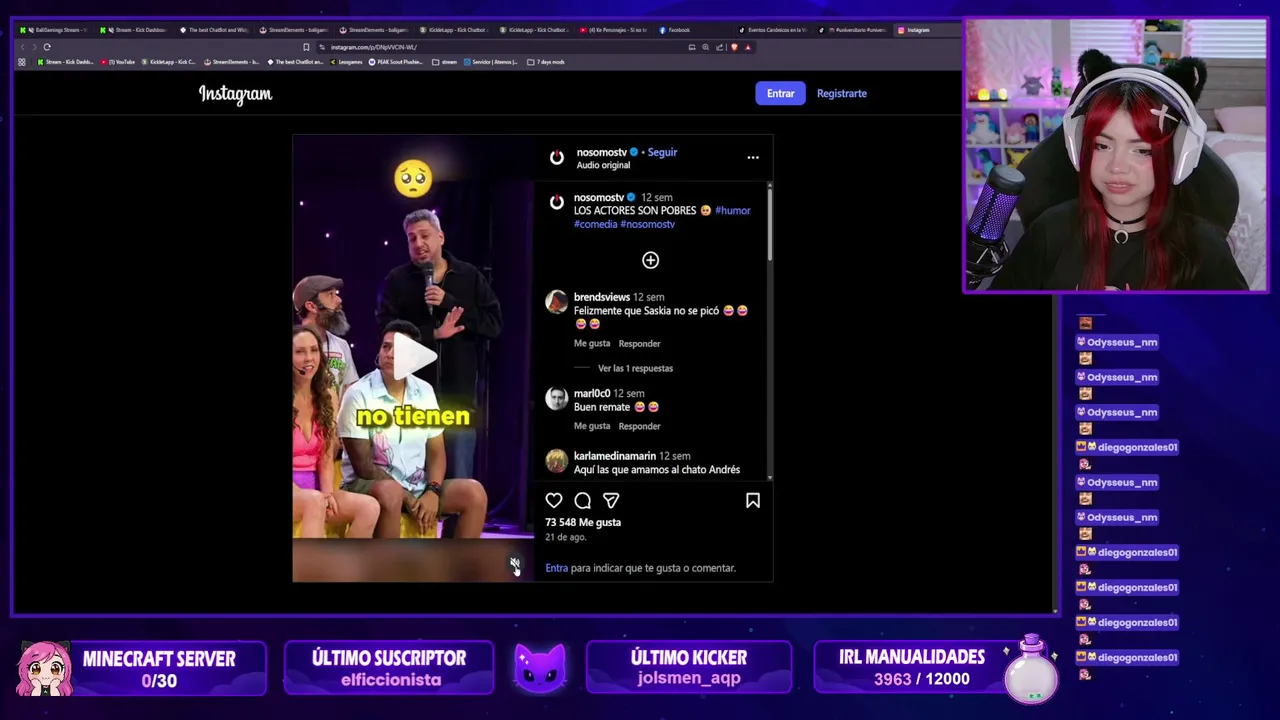Image resolution: width=1280 pixels, height=720 pixels.
Task: Click the post avatar beside caption
Action: point(557,202)
